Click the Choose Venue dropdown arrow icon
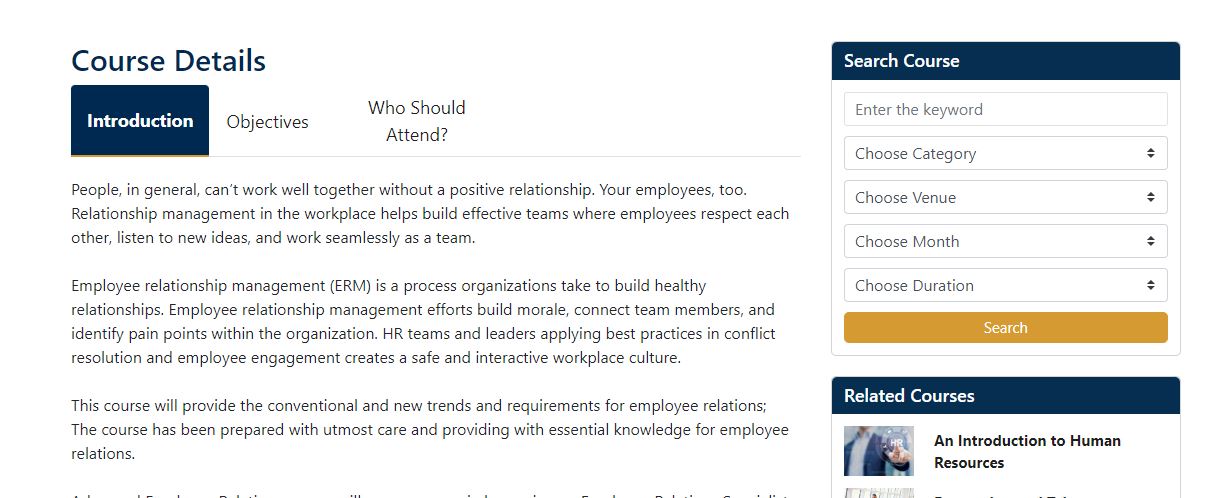This screenshot has height=498, width=1226. click(1151, 197)
